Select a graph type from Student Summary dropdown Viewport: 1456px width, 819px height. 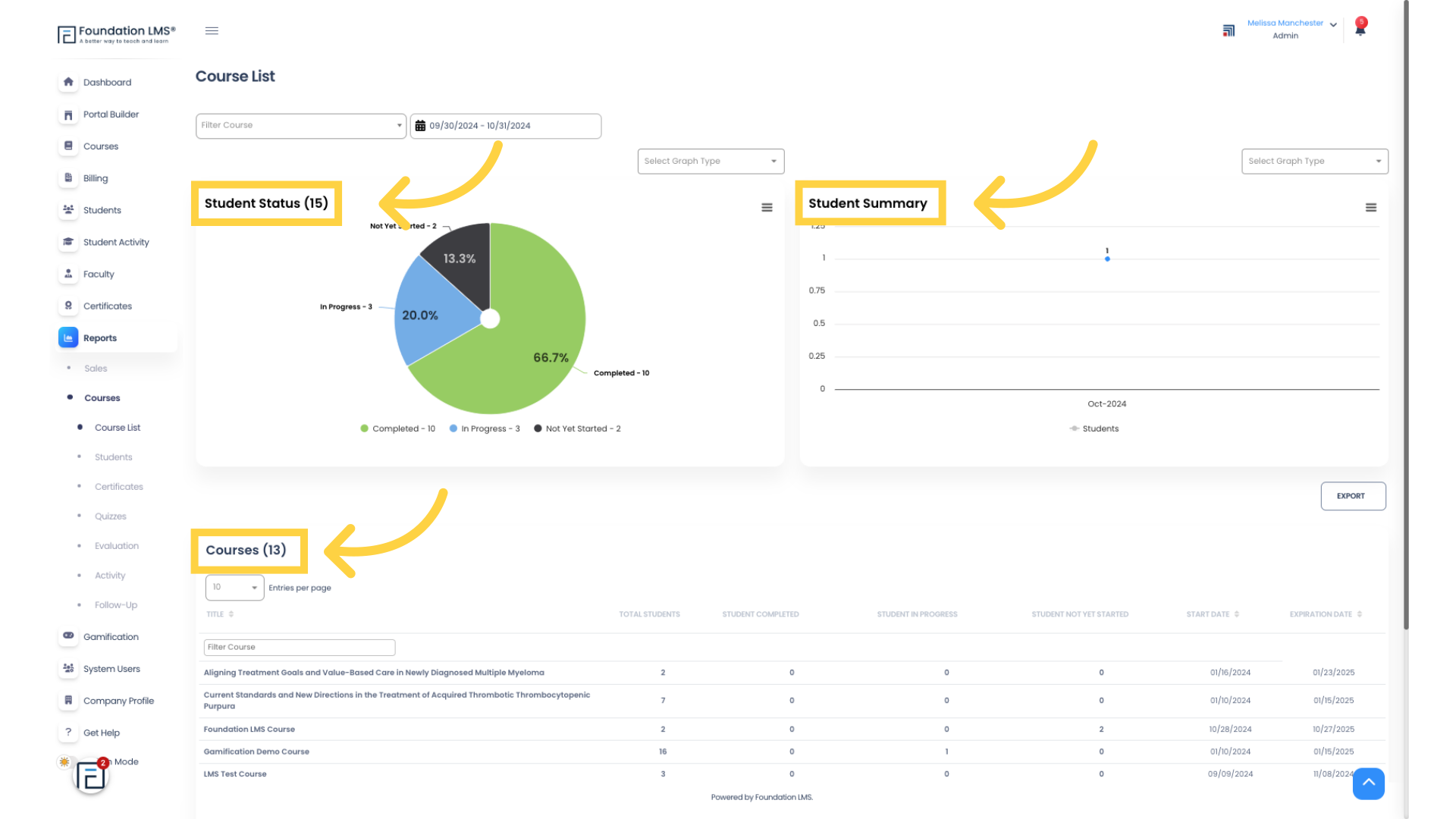(x=1314, y=161)
